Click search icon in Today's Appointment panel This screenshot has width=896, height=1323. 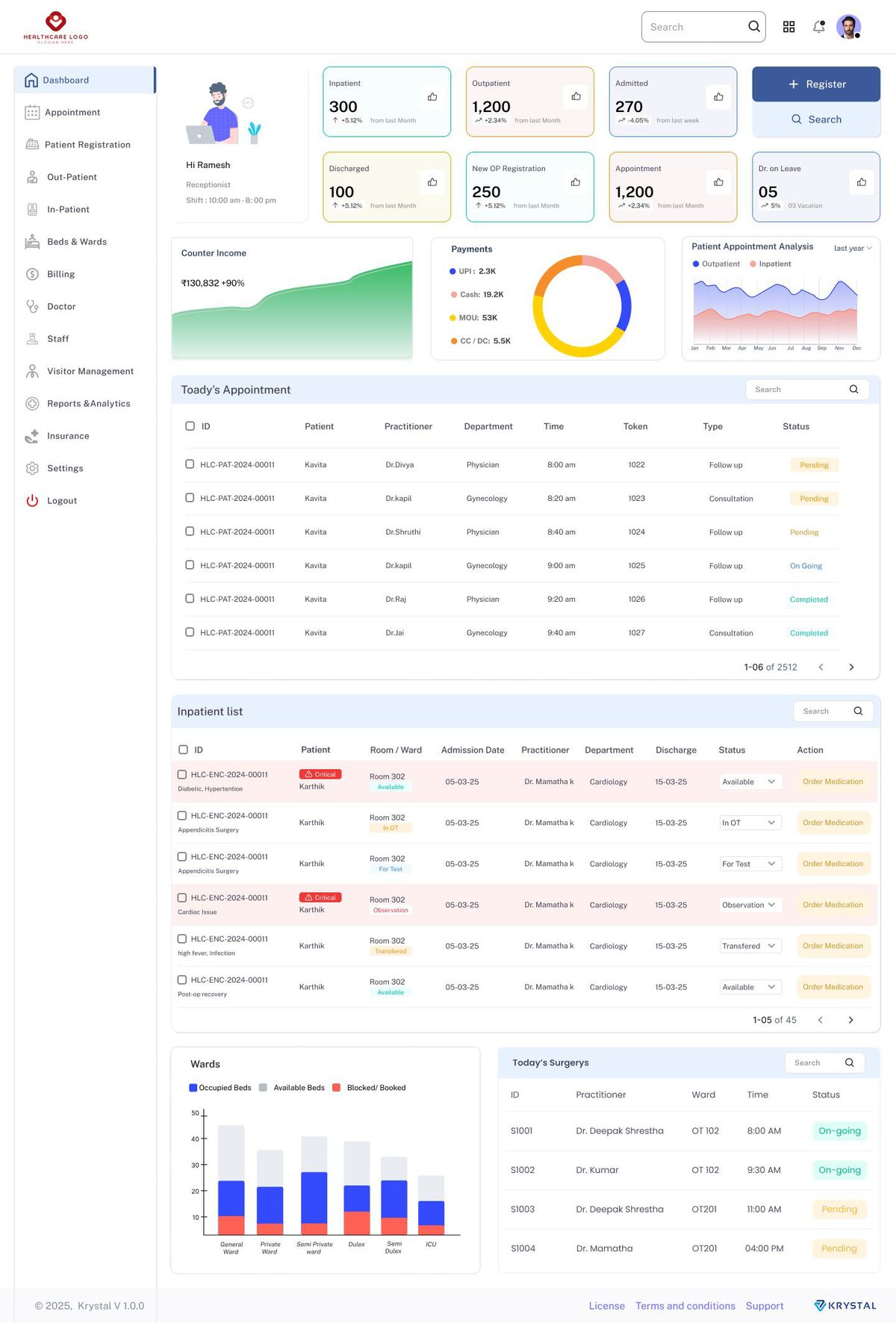tap(853, 389)
